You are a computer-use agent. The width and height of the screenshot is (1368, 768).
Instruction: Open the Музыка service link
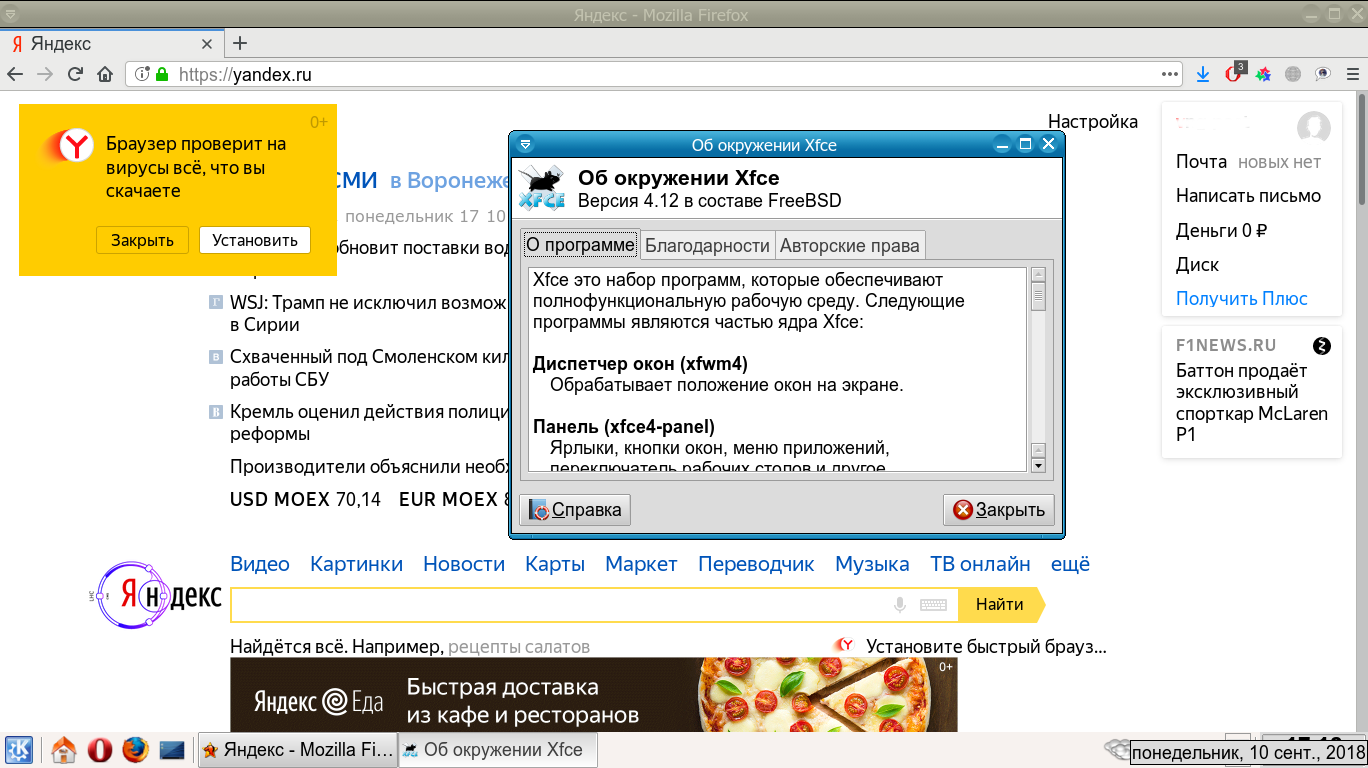point(872,564)
